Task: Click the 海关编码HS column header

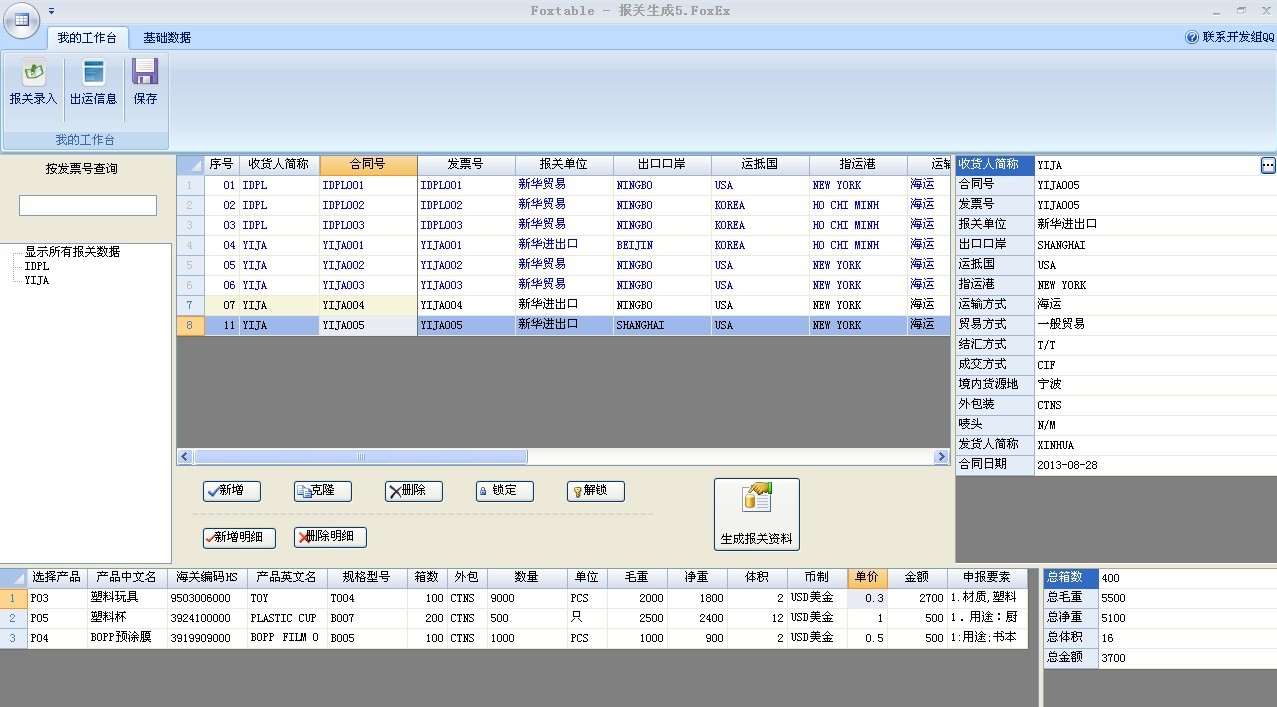Action: pos(207,578)
